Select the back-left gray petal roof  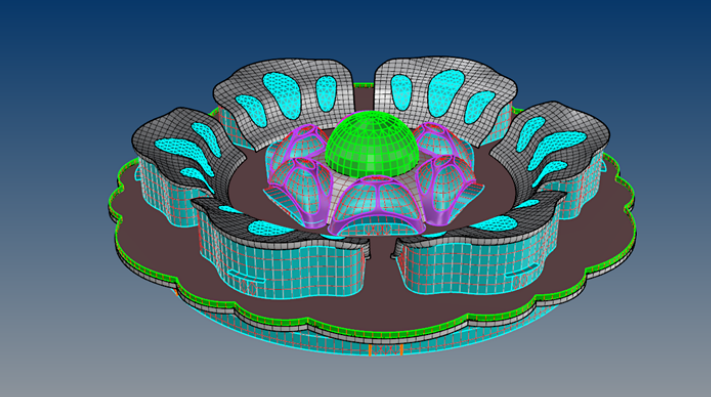tap(286, 97)
